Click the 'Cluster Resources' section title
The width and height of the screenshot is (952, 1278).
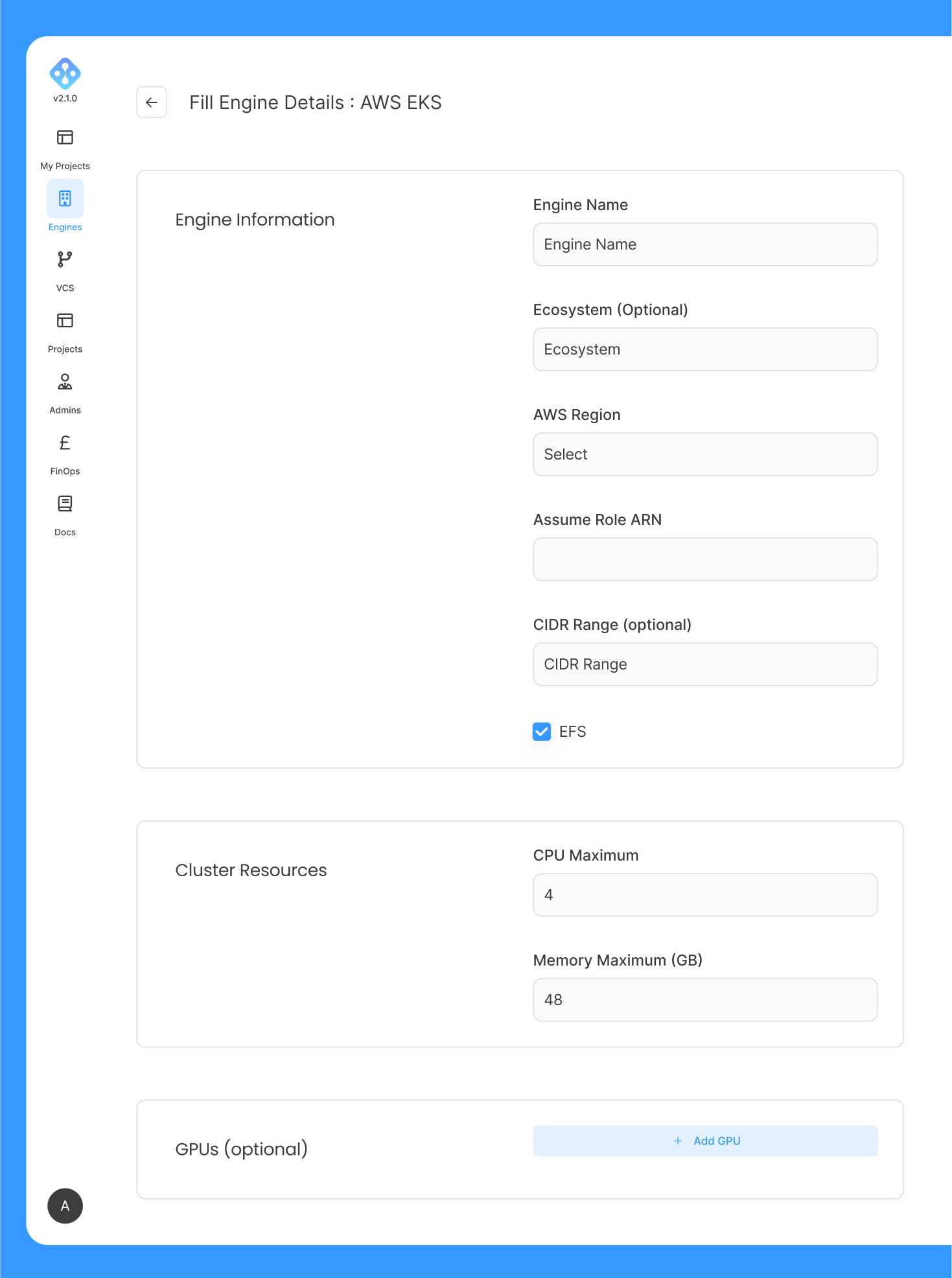point(251,870)
